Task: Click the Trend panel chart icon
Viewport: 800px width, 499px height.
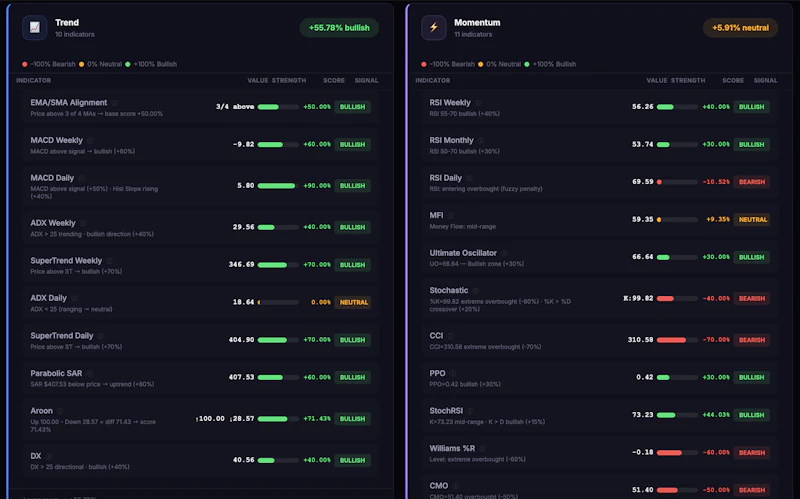Action: coord(35,28)
